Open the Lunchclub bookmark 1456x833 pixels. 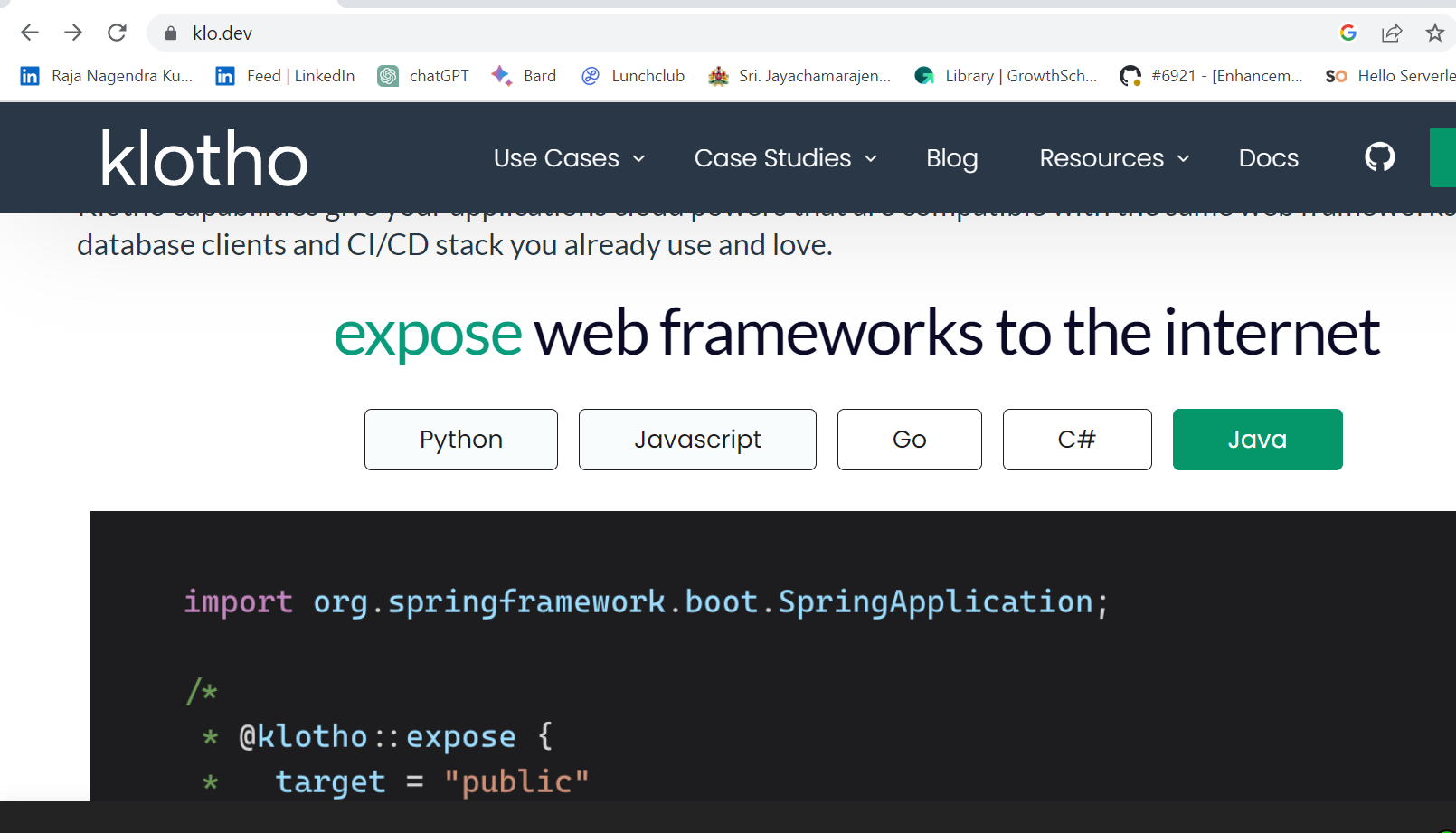click(x=632, y=76)
